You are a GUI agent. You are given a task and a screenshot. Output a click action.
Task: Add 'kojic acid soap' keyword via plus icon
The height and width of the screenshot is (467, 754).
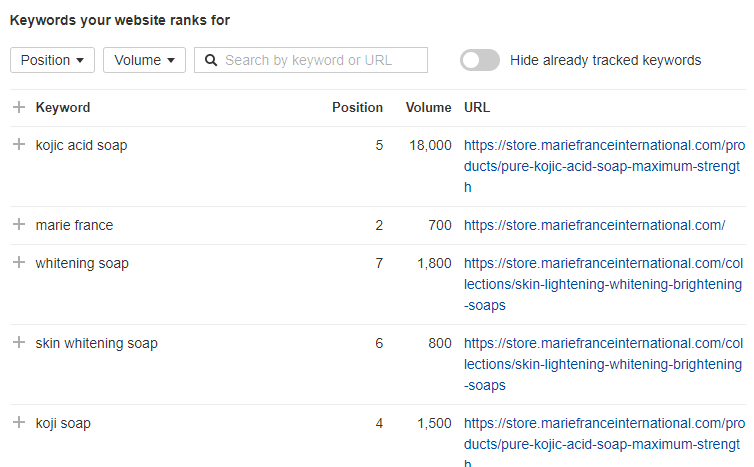click(x=18, y=145)
